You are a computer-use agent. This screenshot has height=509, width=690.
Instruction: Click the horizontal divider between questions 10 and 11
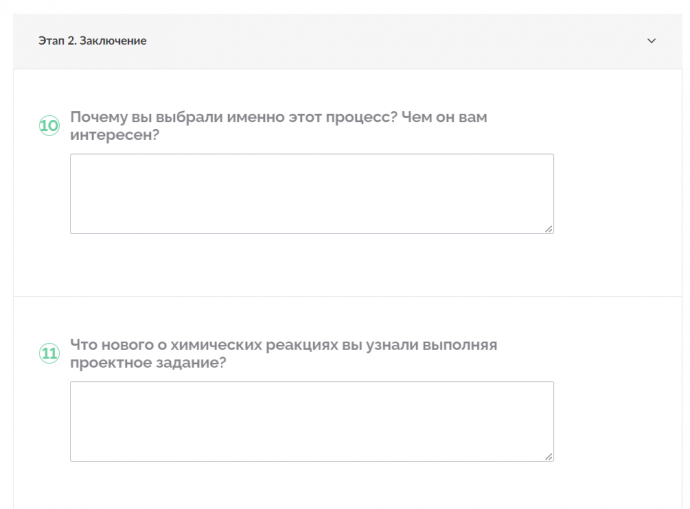(348, 297)
